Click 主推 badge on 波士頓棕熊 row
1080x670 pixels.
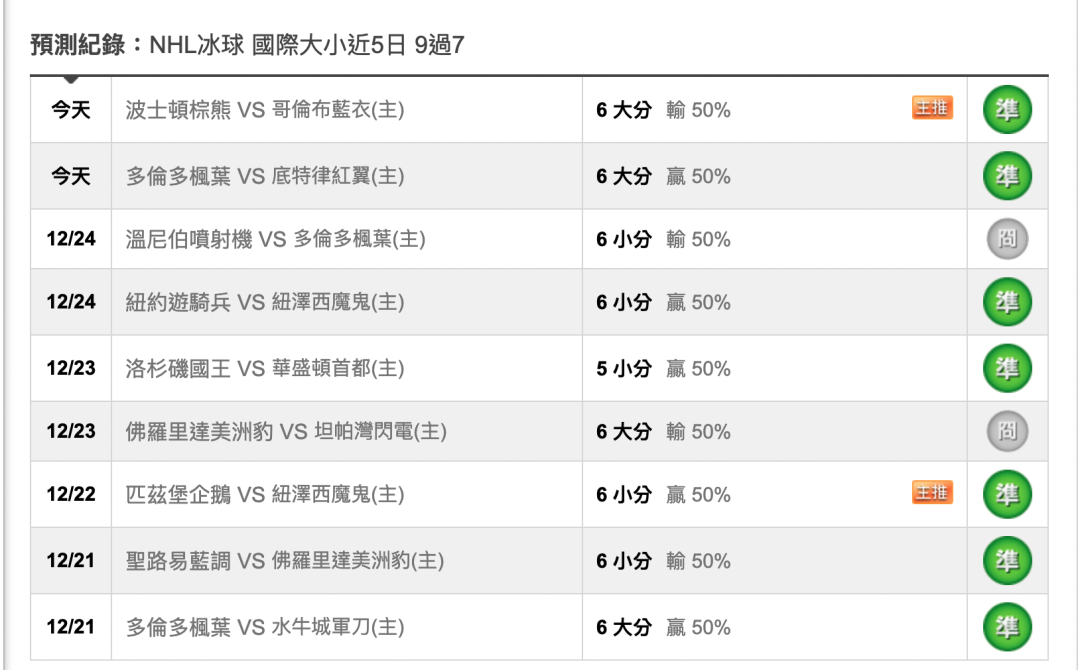pyautogui.click(x=932, y=107)
